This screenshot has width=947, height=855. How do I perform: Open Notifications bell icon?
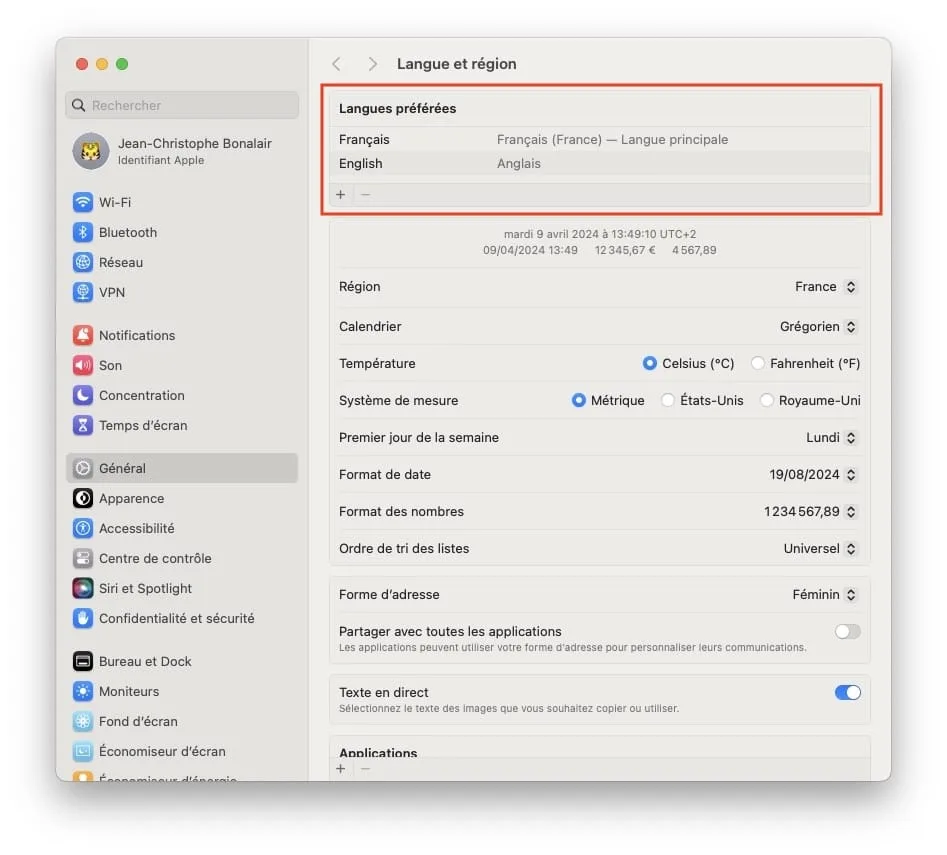tap(83, 335)
